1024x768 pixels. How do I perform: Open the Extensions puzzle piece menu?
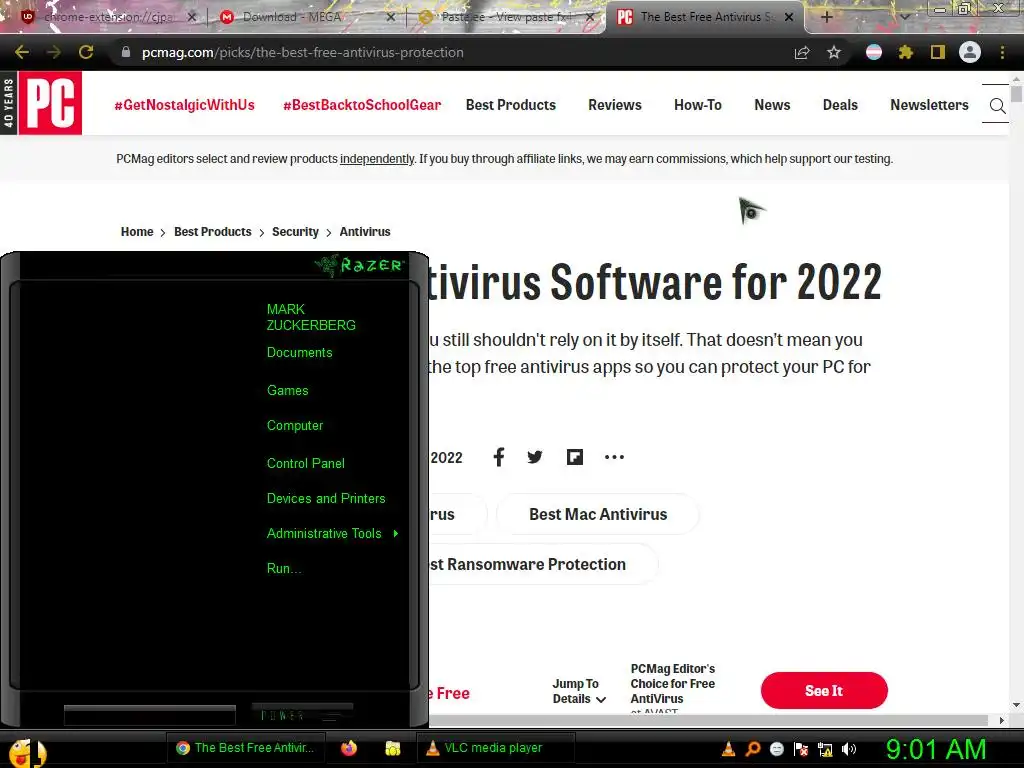coord(906,52)
